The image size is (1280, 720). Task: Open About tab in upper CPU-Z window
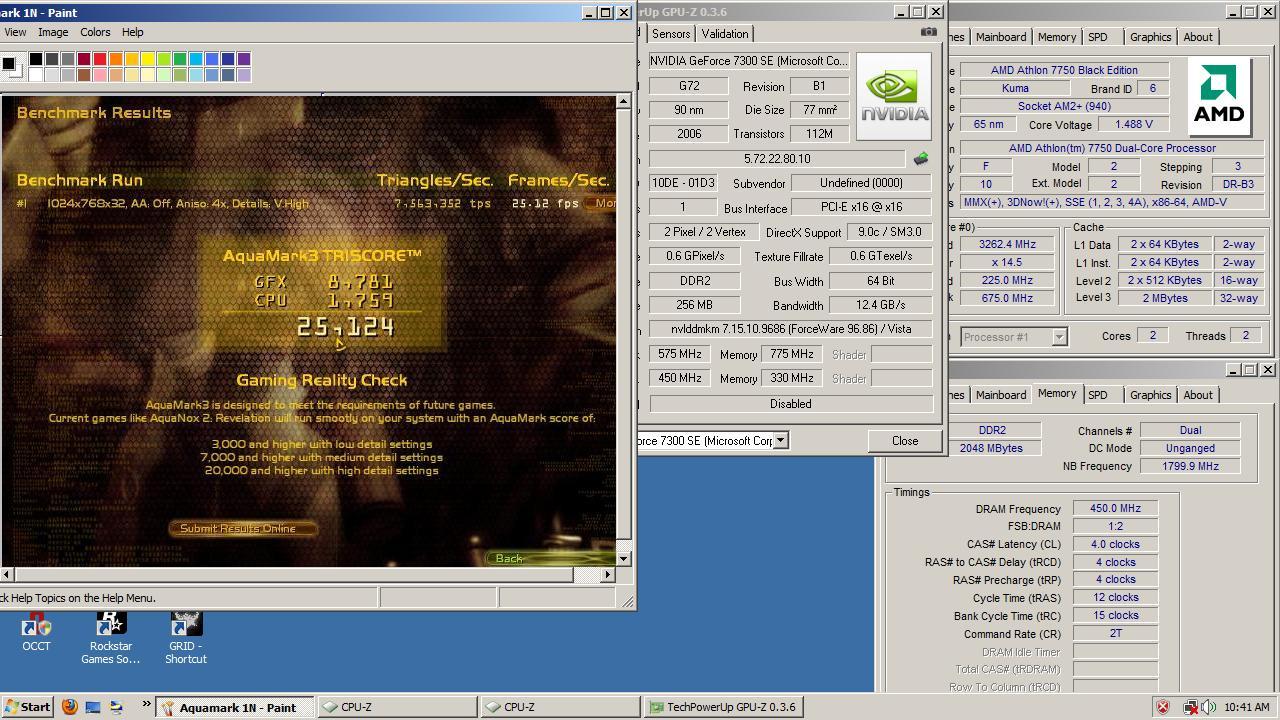1198,37
